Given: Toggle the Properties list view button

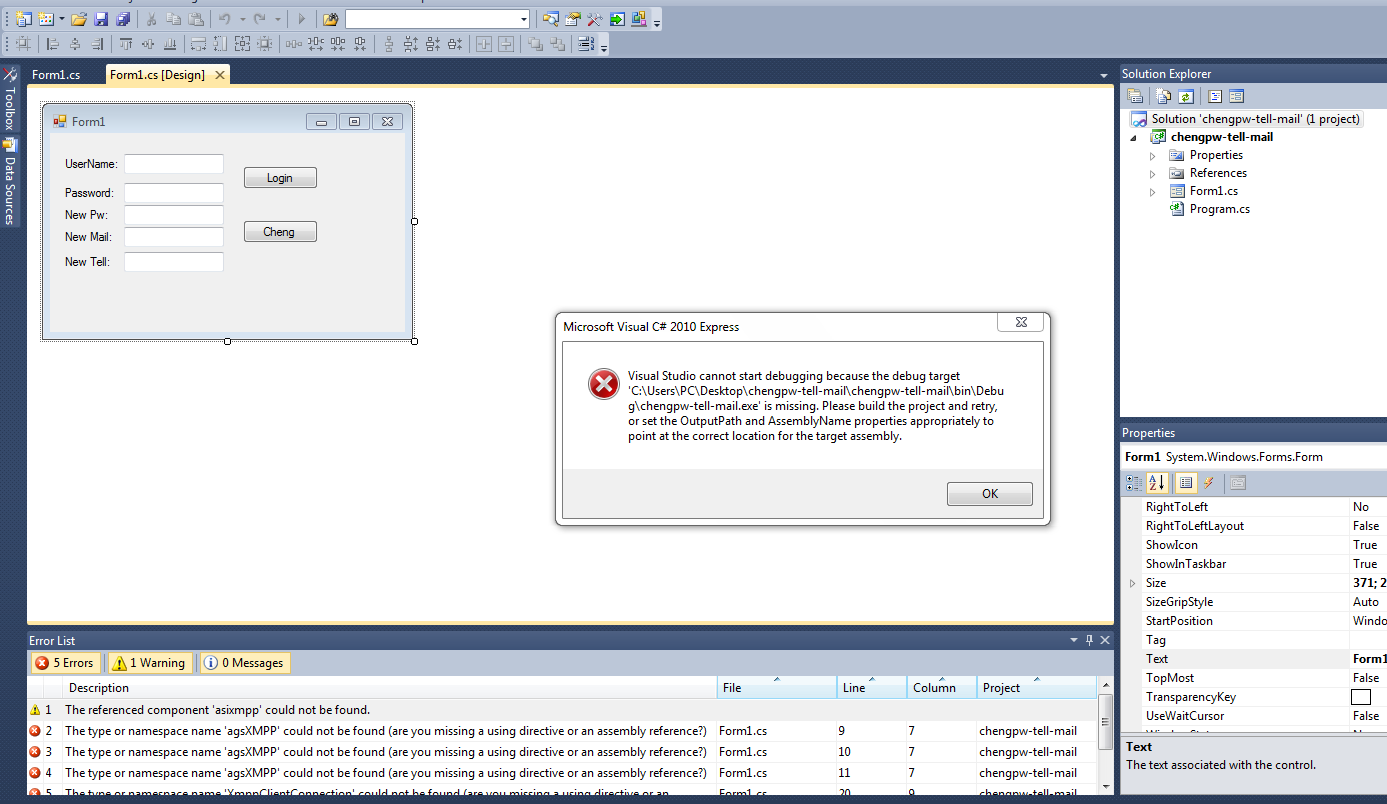Looking at the screenshot, I should pyautogui.click(x=1186, y=483).
